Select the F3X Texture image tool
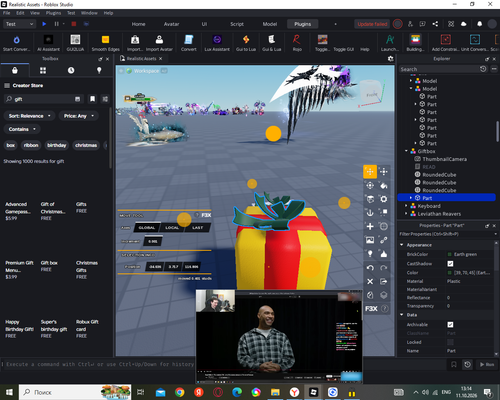The image size is (500, 400). [x=370, y=240]
